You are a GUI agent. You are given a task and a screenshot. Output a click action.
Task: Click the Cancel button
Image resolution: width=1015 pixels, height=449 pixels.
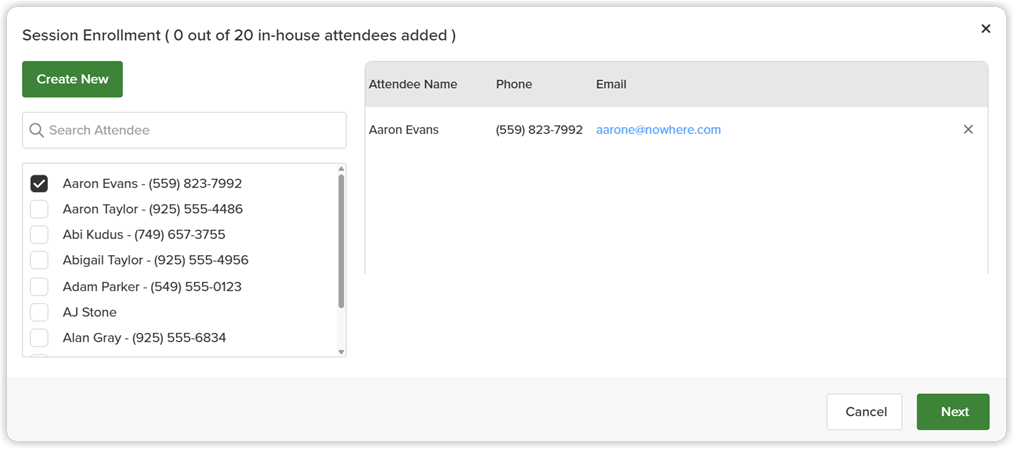coord(864,411)
